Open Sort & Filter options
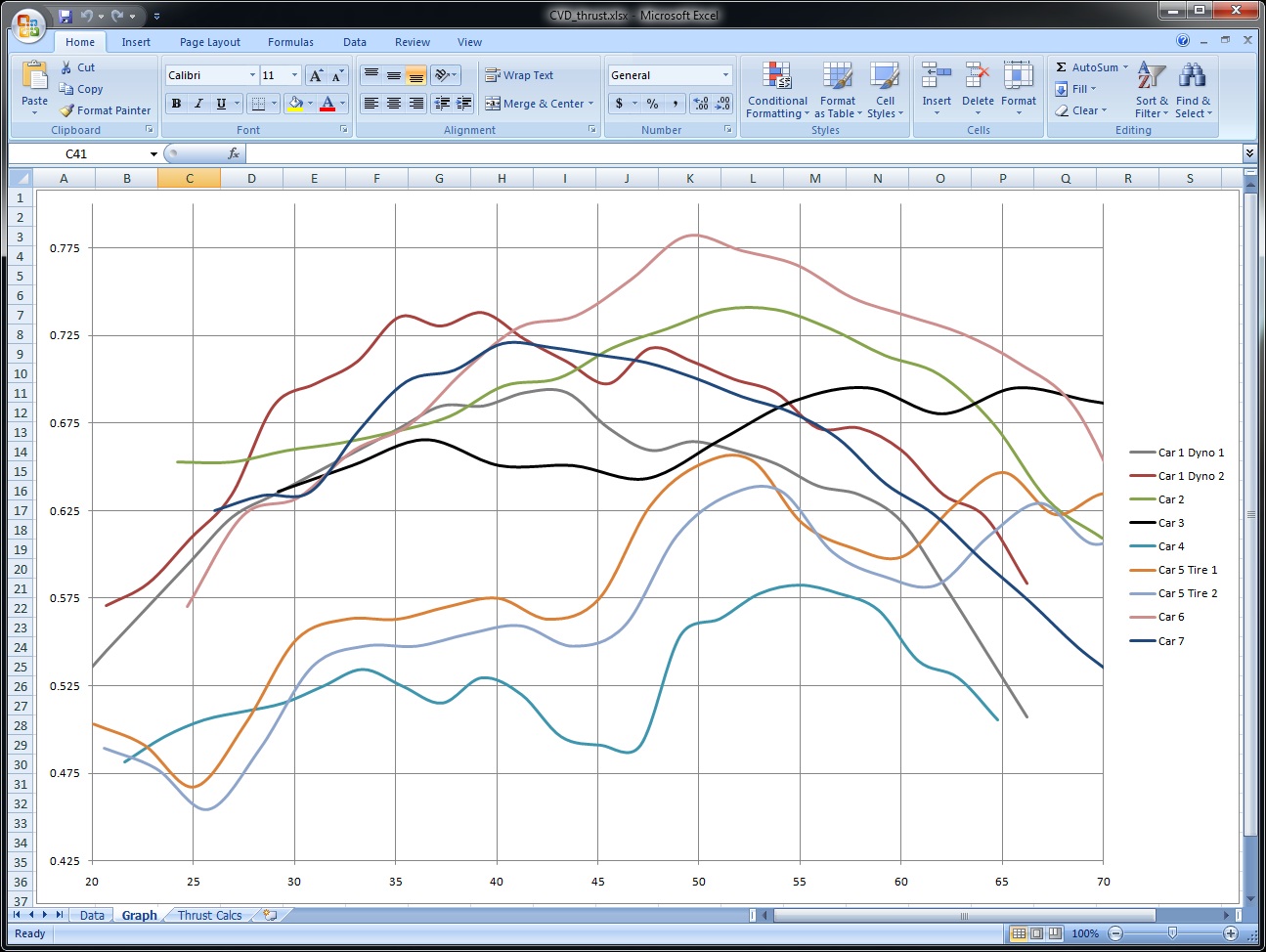Screen dimensions: 1266x952 click(1152, 90)
